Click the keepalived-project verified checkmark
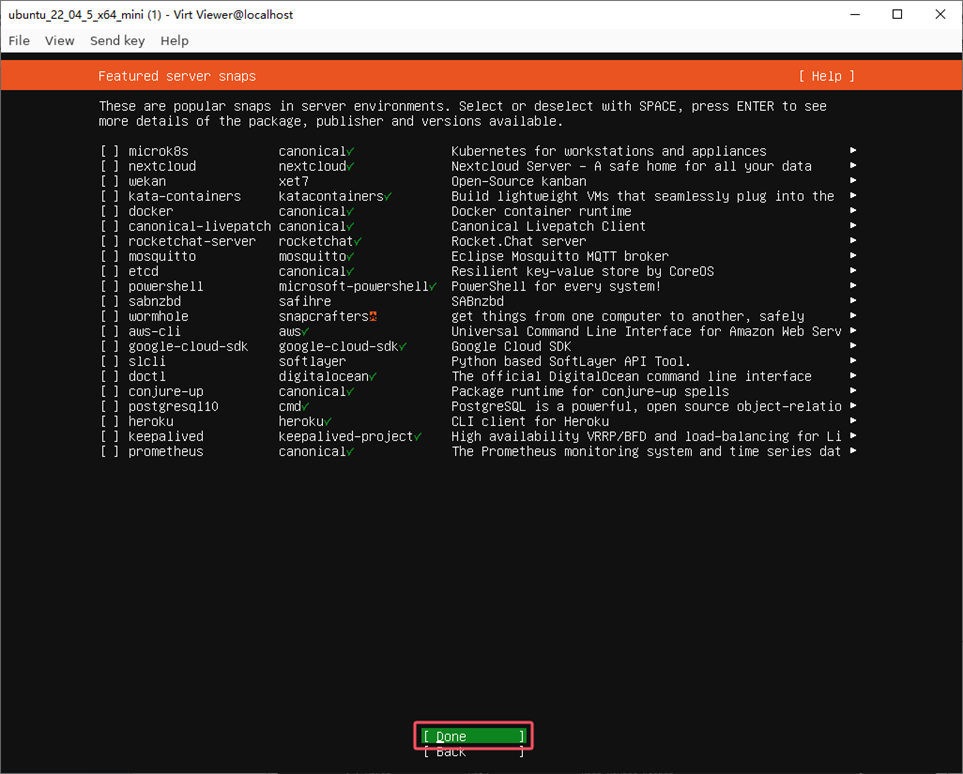Image resolution: width=963 pixels, height=774 pixels. point(418,437)
